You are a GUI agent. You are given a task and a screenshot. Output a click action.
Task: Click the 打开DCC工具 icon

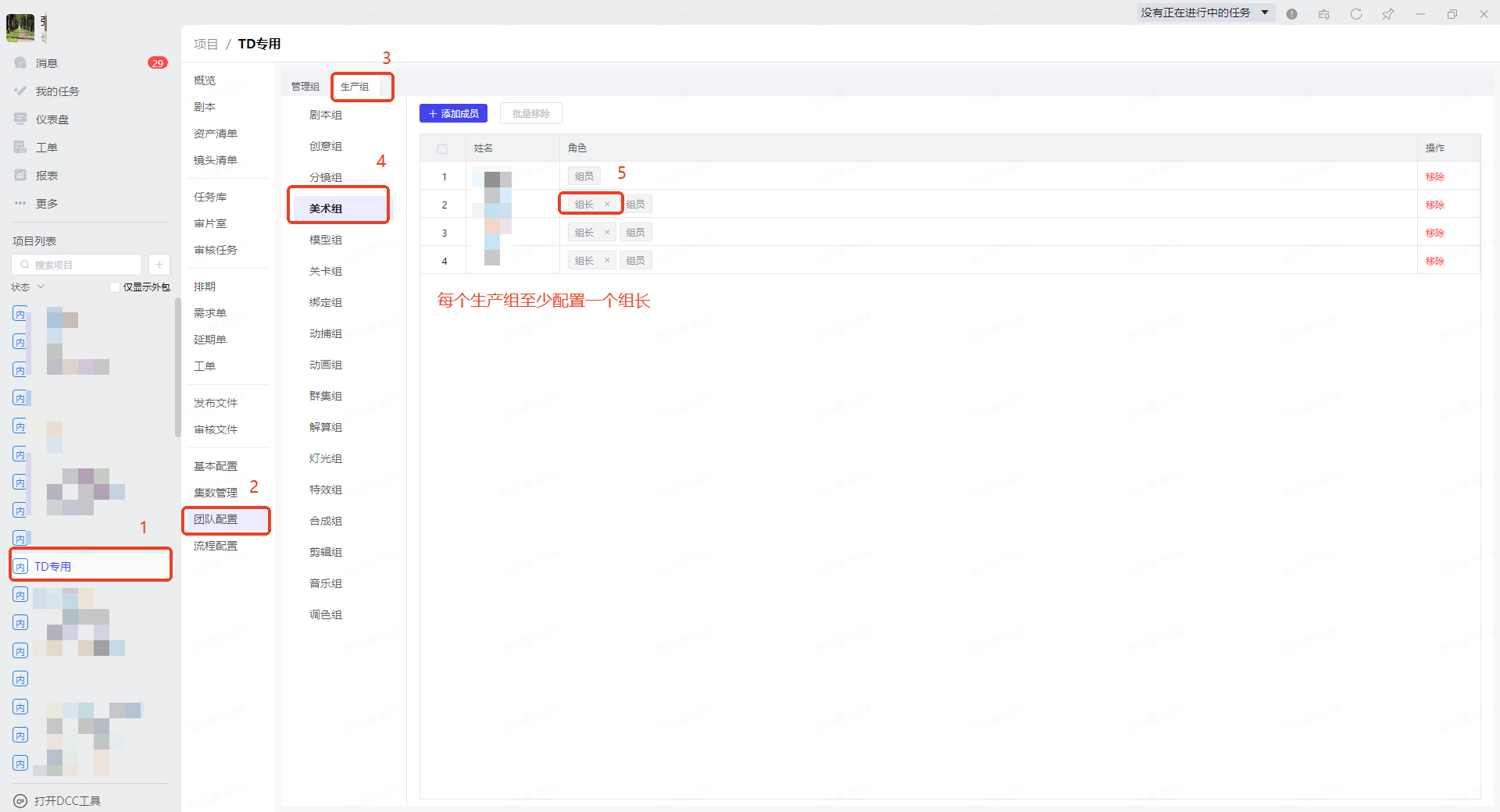[x=21, y=801]
